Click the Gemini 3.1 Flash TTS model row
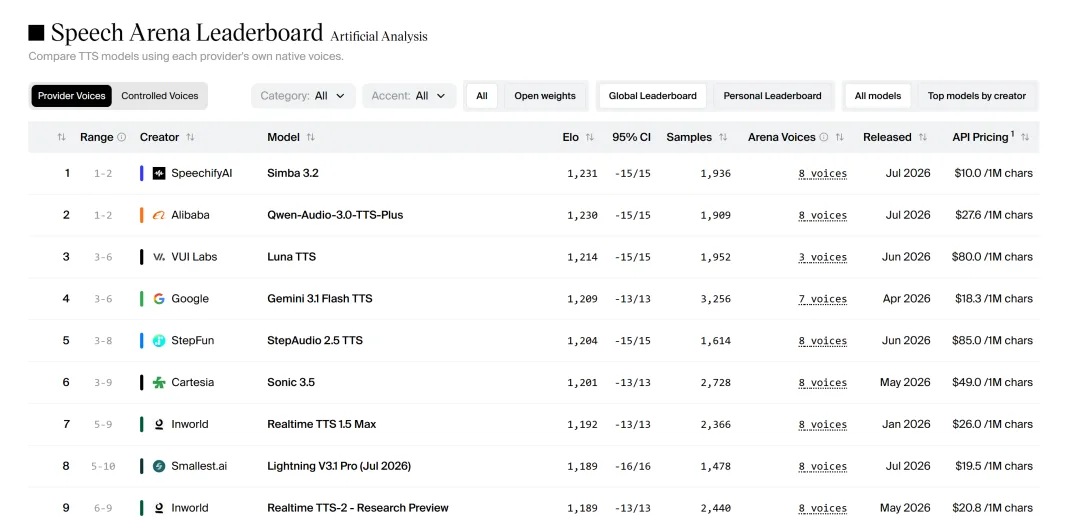The height and width of the screenshot is (525, 1080). 534,299
